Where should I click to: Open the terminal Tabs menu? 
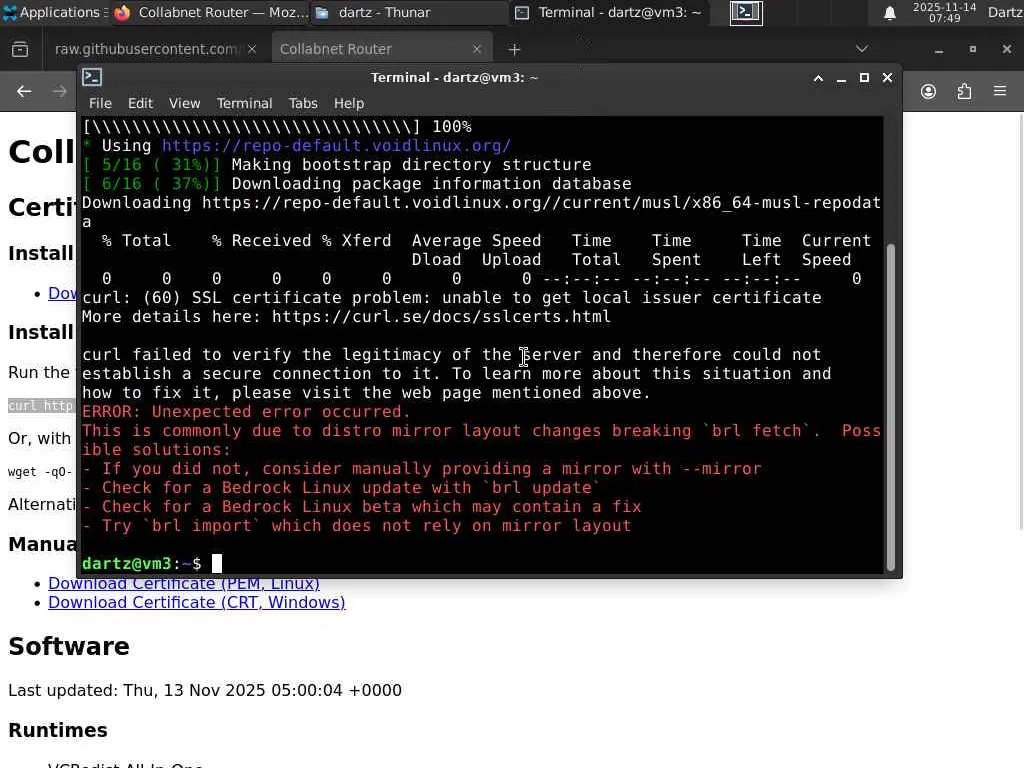coord(303,103)
